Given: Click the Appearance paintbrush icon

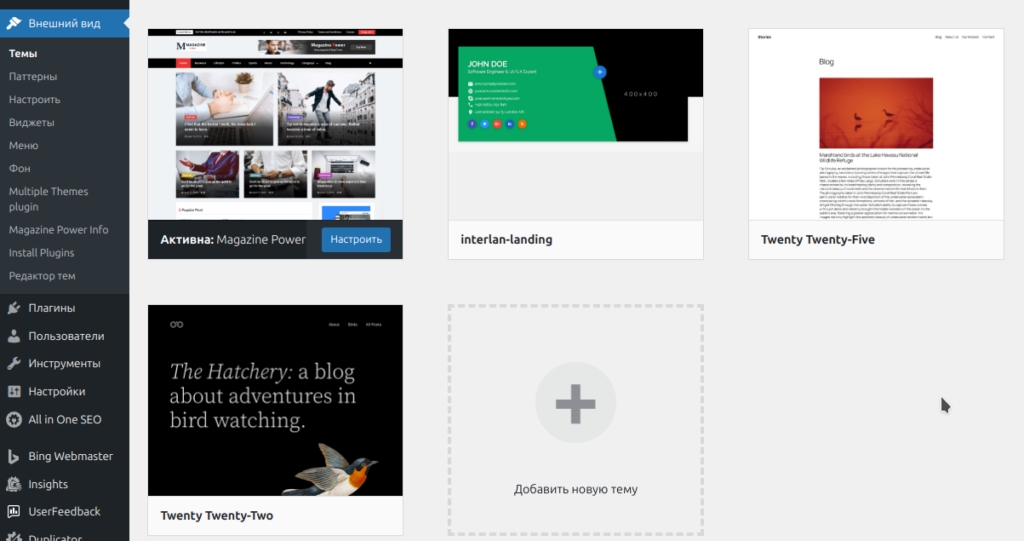Looking at the screenshot, I should tap(14, 22).
